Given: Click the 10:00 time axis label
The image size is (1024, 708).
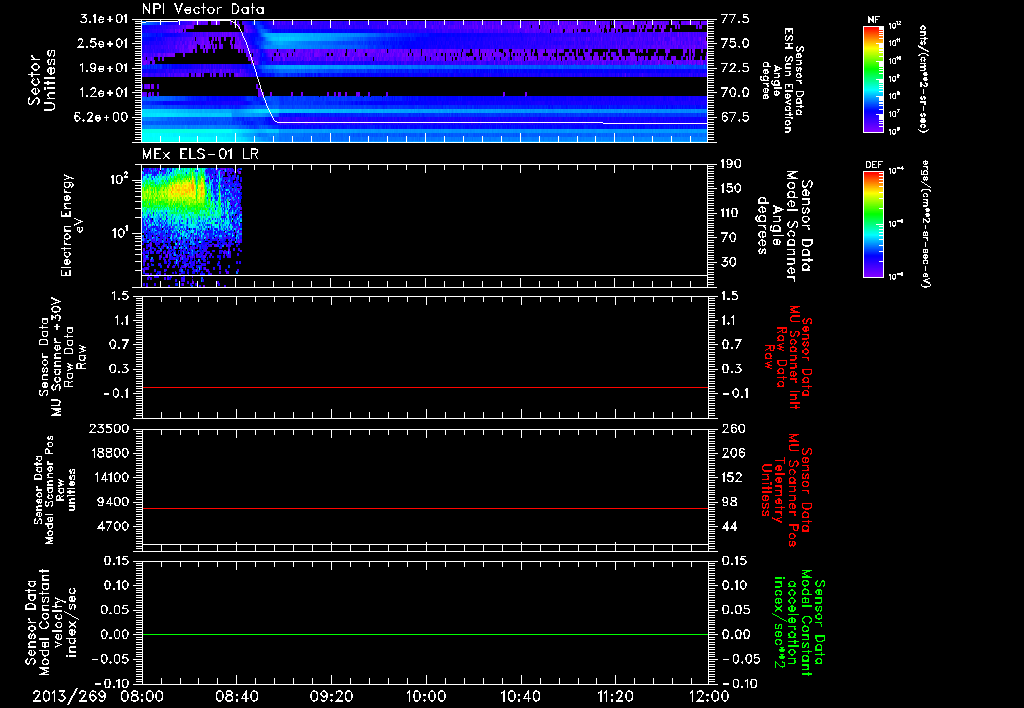Looking at the screenshot, I should pyautogui.click(x=426, y=695).
